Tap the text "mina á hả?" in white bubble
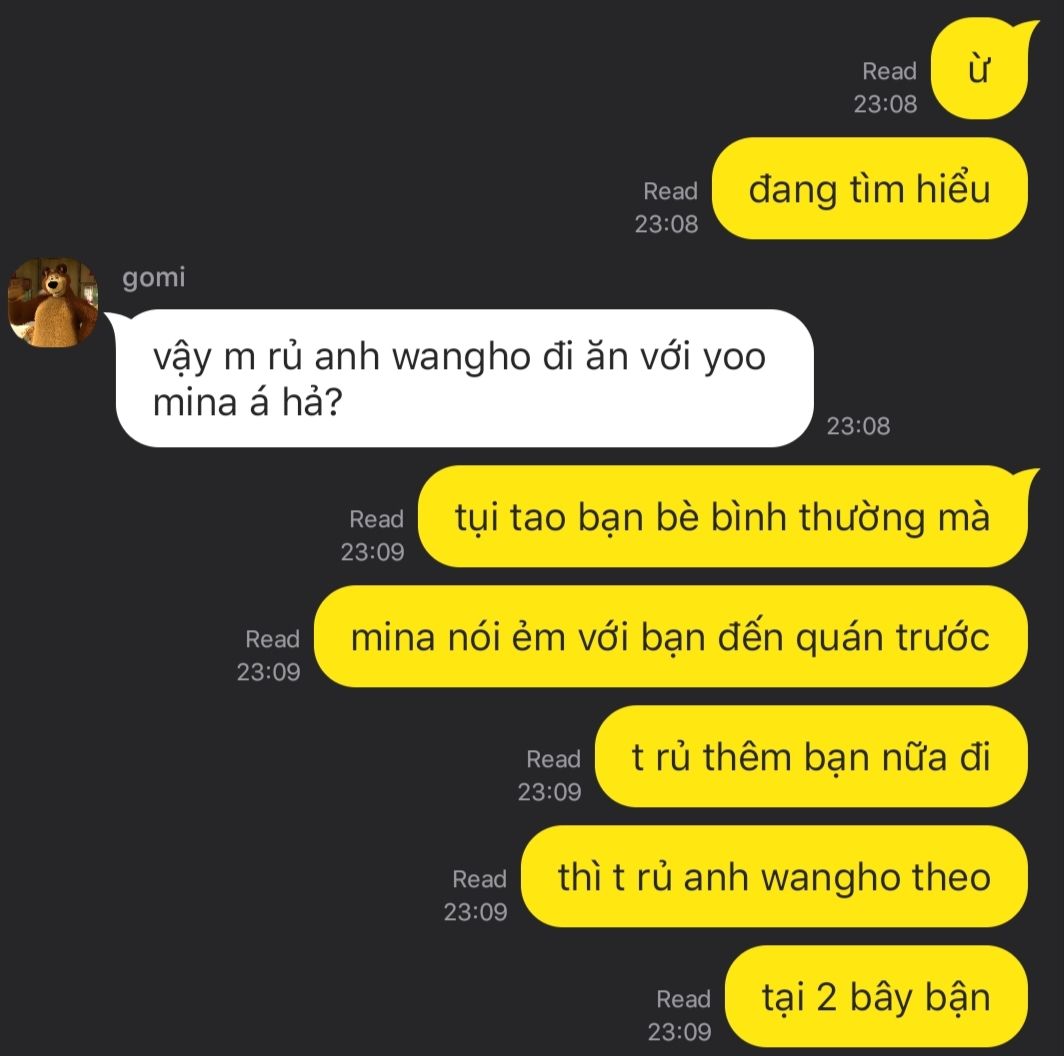Viewport: 1064px width, 1056px height. [x=248, y=402]
